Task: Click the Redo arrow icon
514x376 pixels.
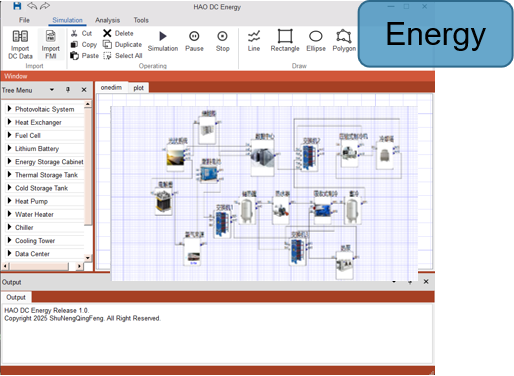Action: coord(45,6)
